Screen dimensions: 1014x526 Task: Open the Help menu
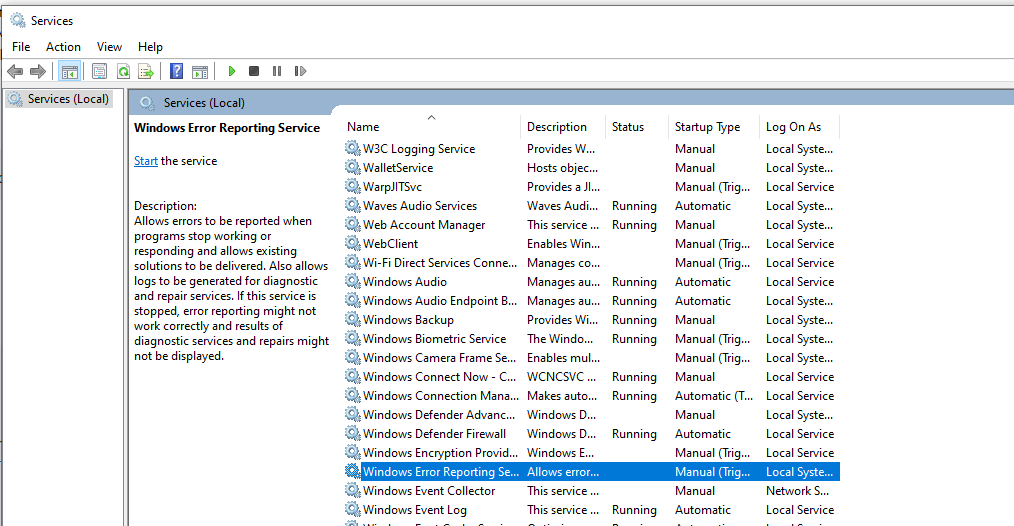pos(150,47)
